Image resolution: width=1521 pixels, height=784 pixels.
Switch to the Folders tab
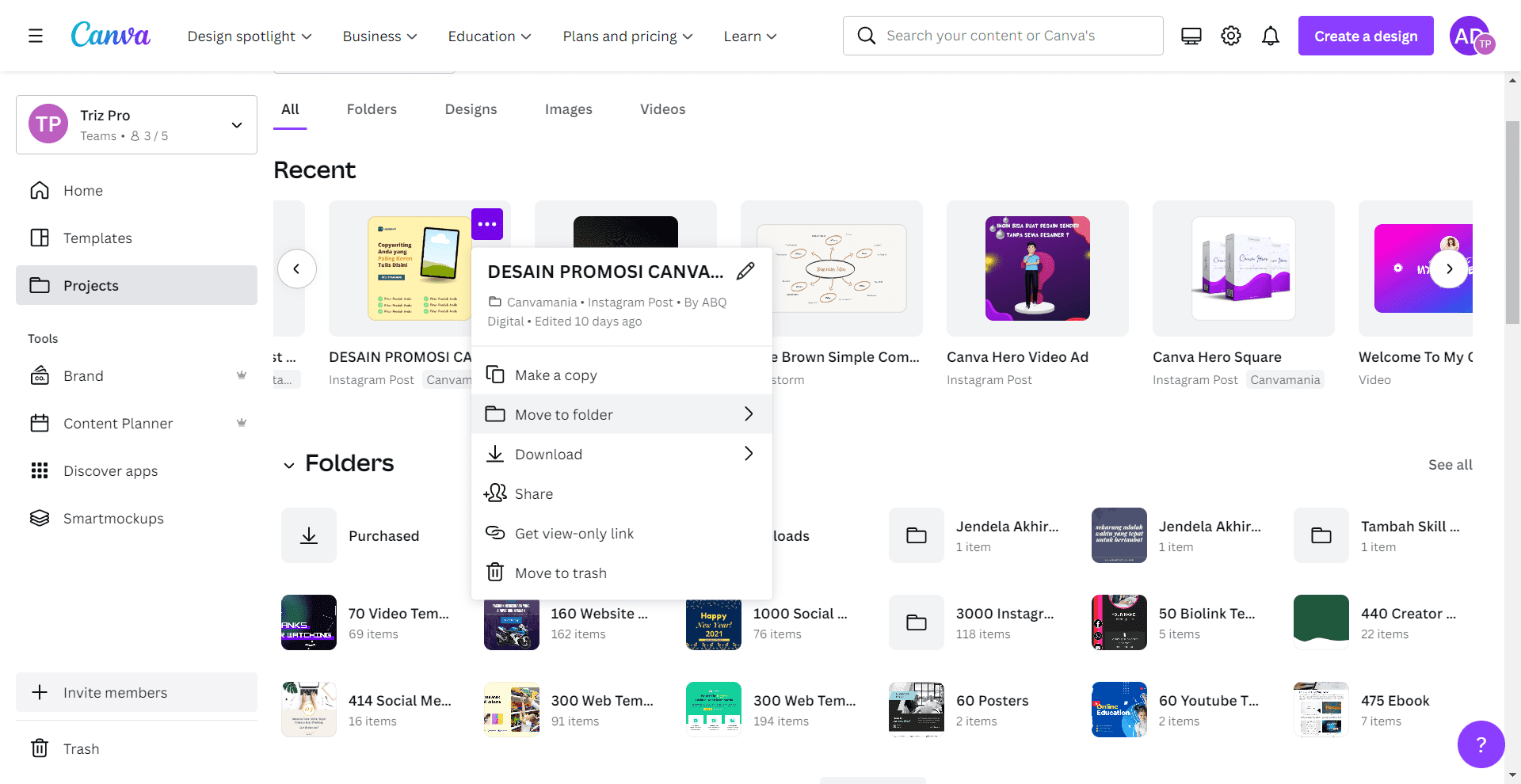click(372, 109)
